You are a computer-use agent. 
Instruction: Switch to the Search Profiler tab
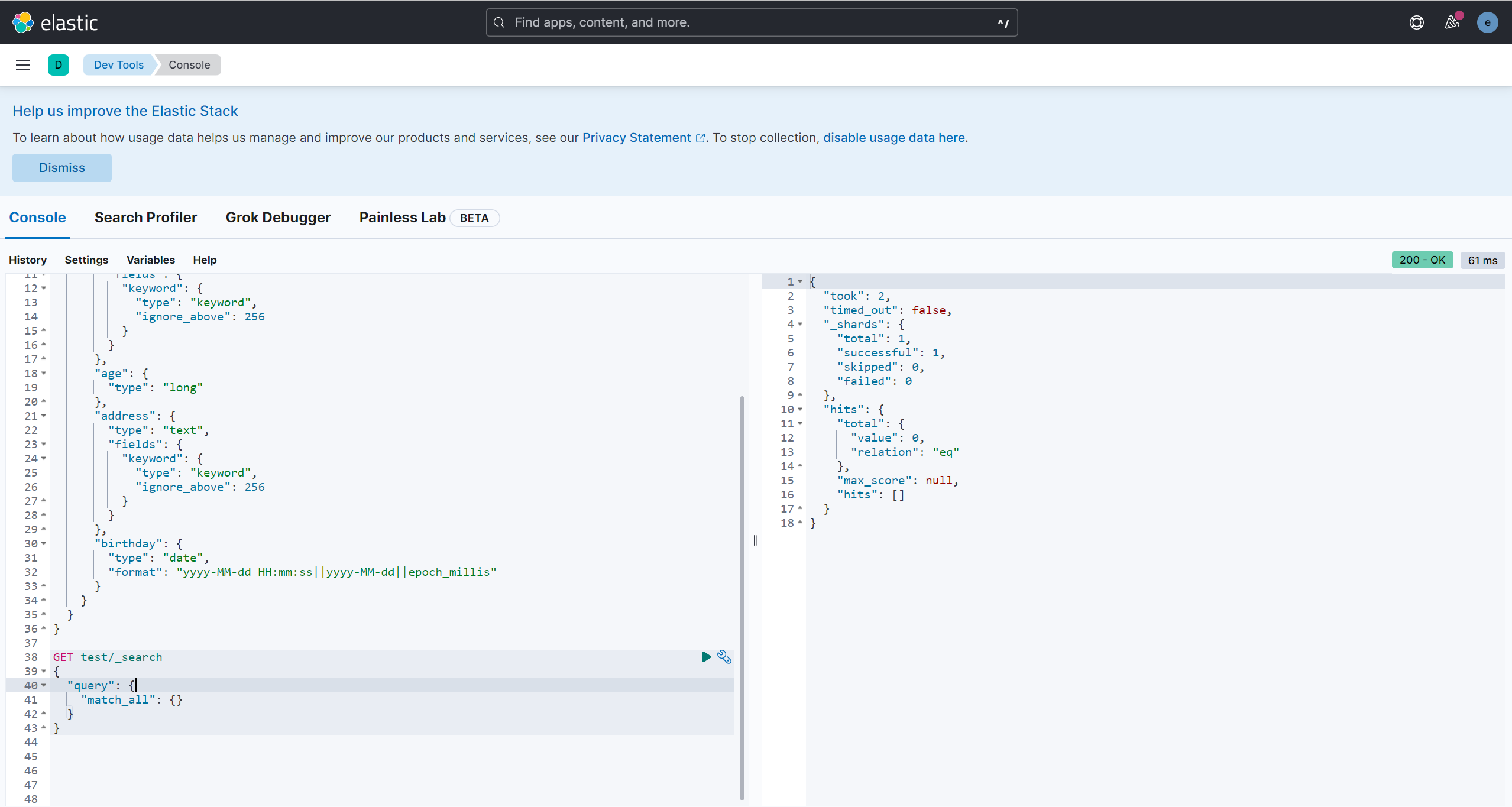click(145, 218)
